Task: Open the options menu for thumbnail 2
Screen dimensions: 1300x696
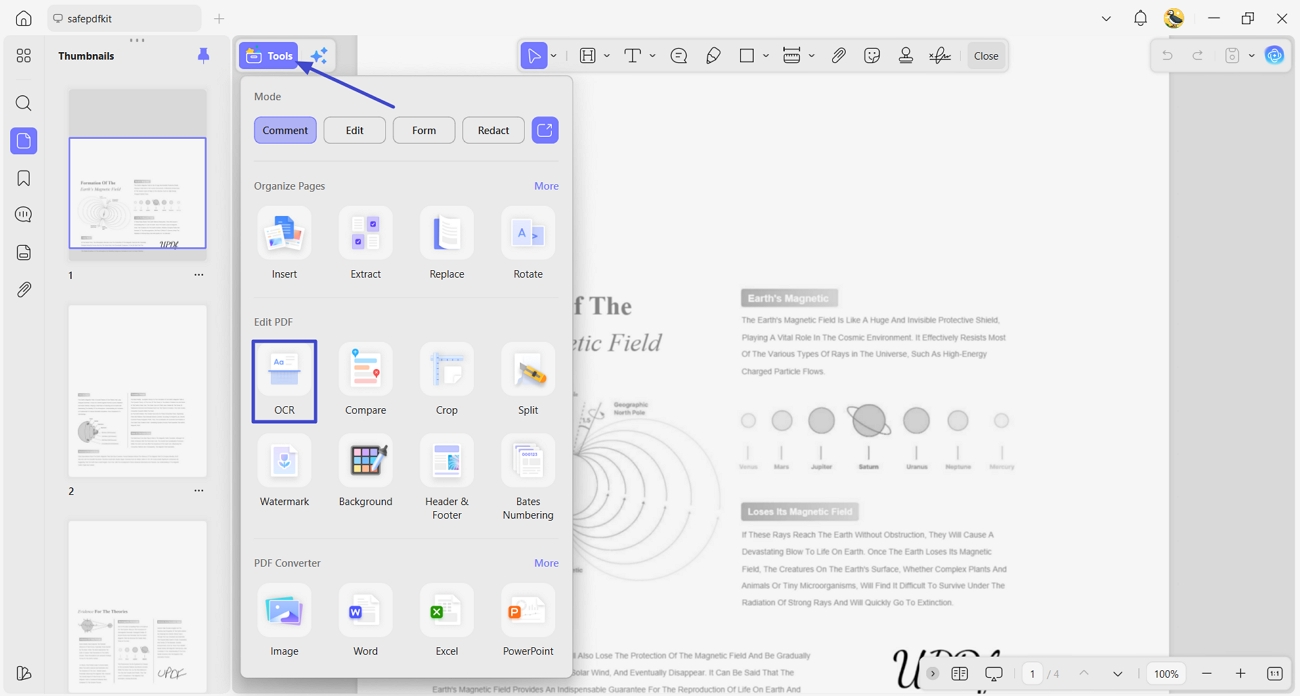Action: click(199, 491)
